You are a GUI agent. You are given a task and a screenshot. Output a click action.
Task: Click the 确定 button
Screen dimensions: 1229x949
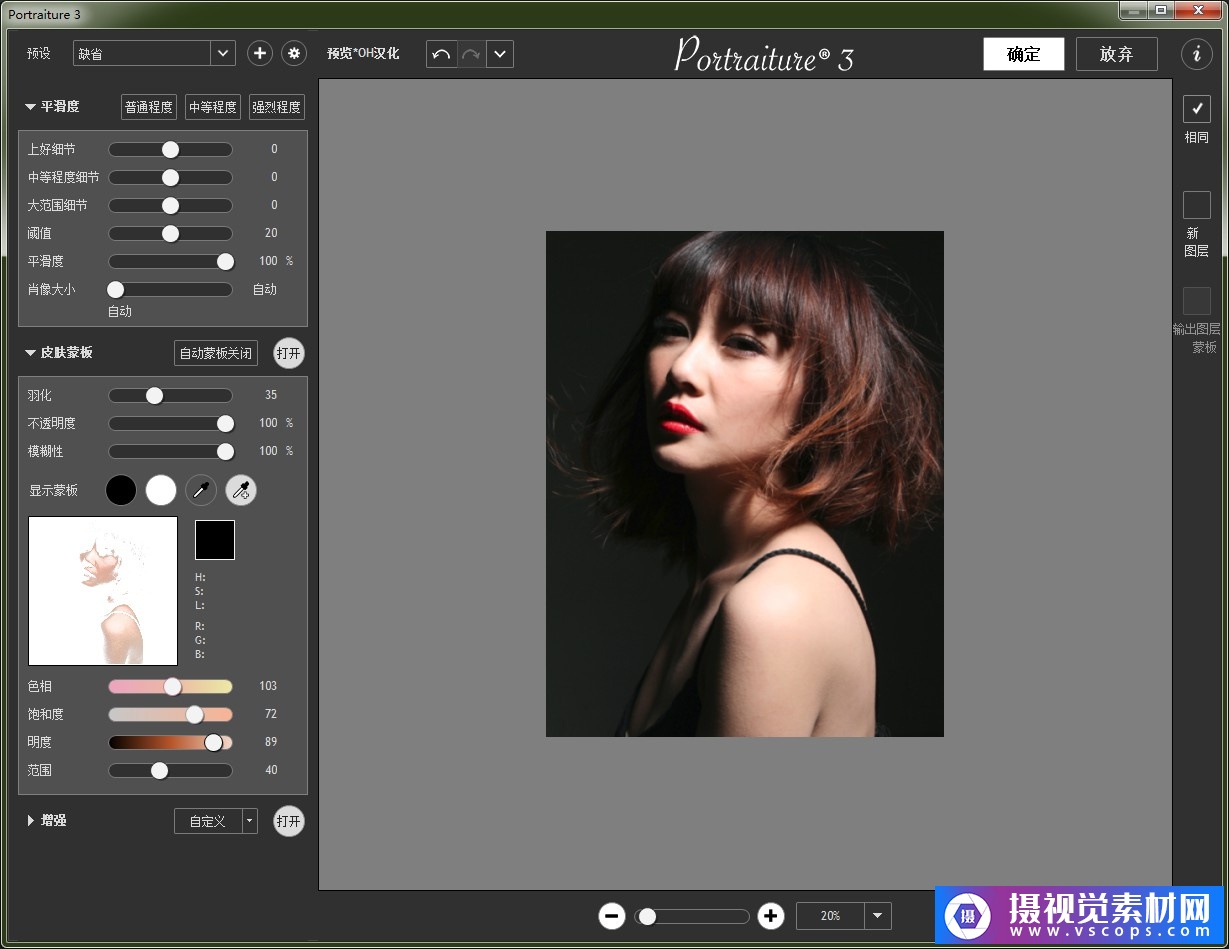point(1023,54)
